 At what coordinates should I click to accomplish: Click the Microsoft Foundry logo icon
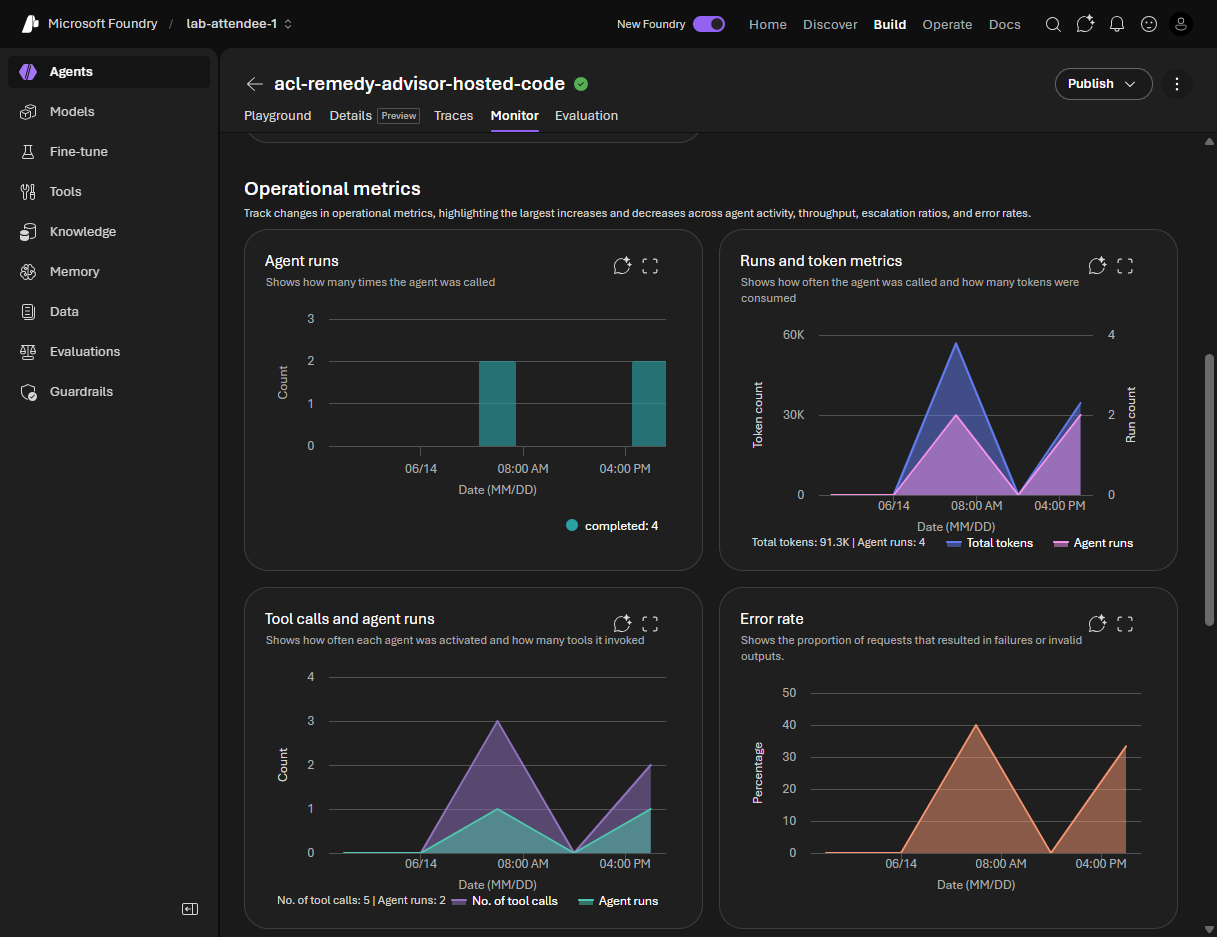click(x=30, y=23)
